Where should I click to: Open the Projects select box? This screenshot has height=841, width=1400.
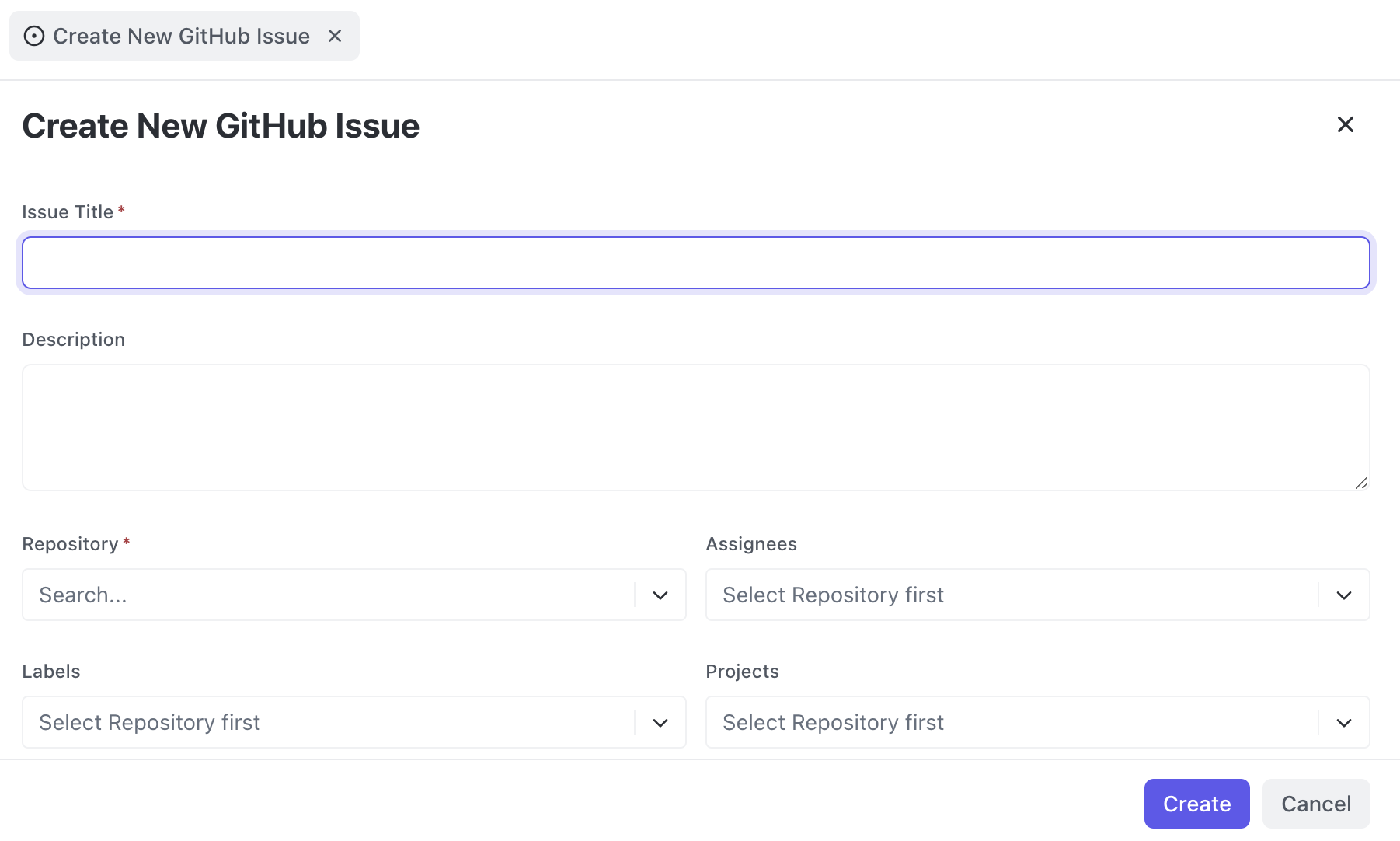1010,722
